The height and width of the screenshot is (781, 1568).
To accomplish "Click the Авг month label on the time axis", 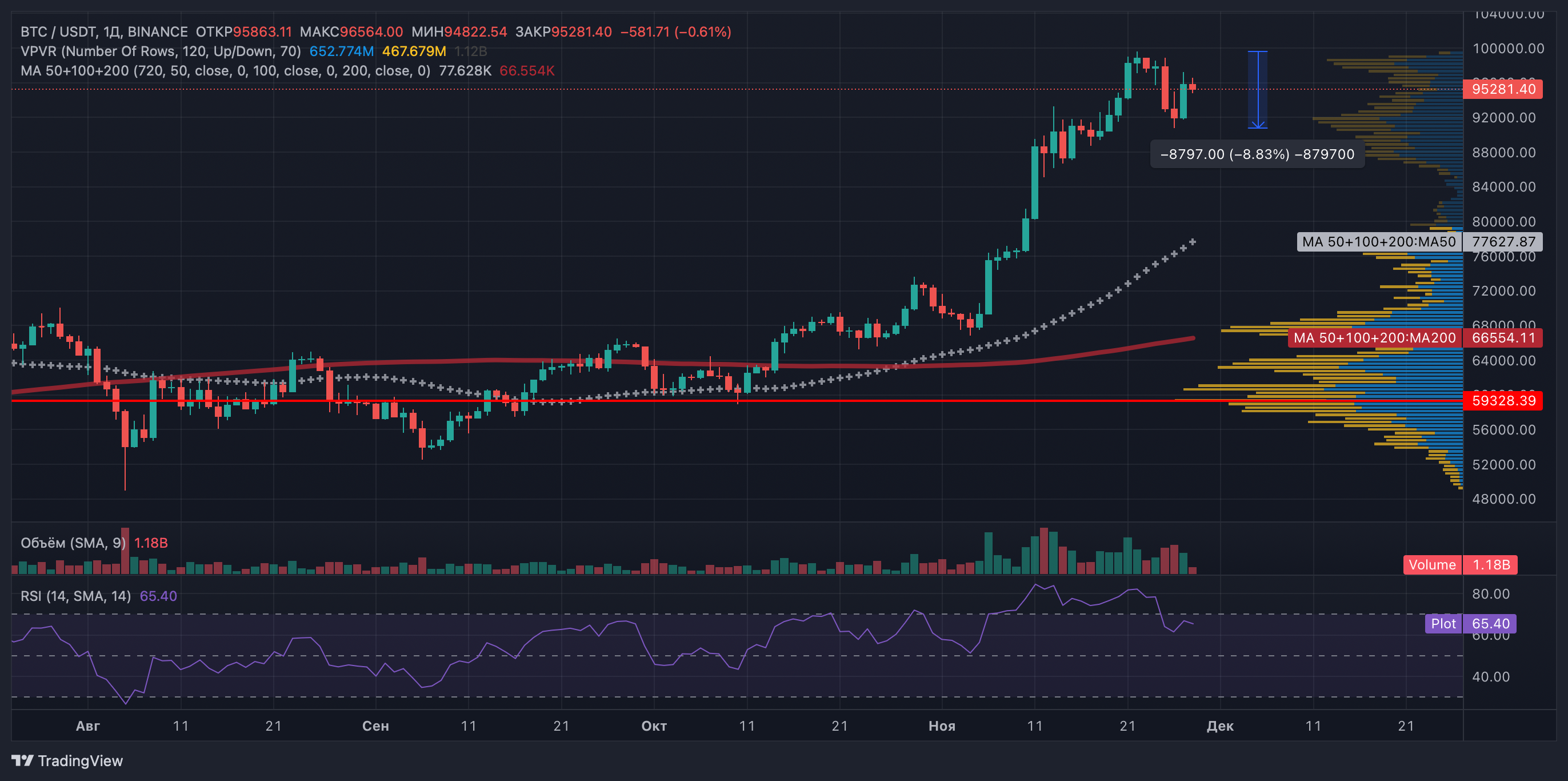I will [x=87, y=726].
